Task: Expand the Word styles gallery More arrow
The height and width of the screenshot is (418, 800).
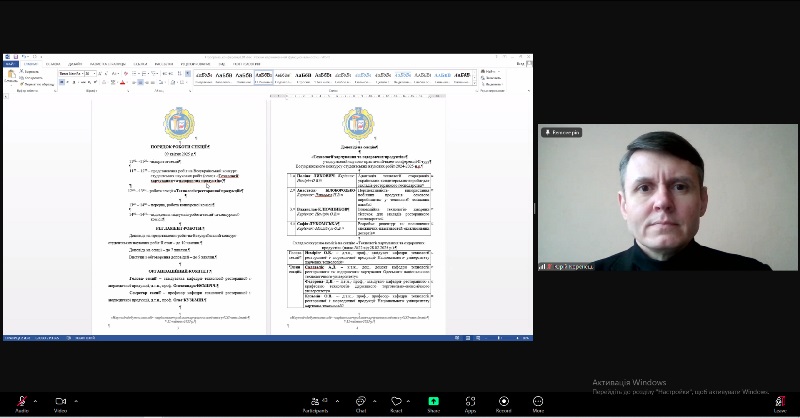Action: 474,83
